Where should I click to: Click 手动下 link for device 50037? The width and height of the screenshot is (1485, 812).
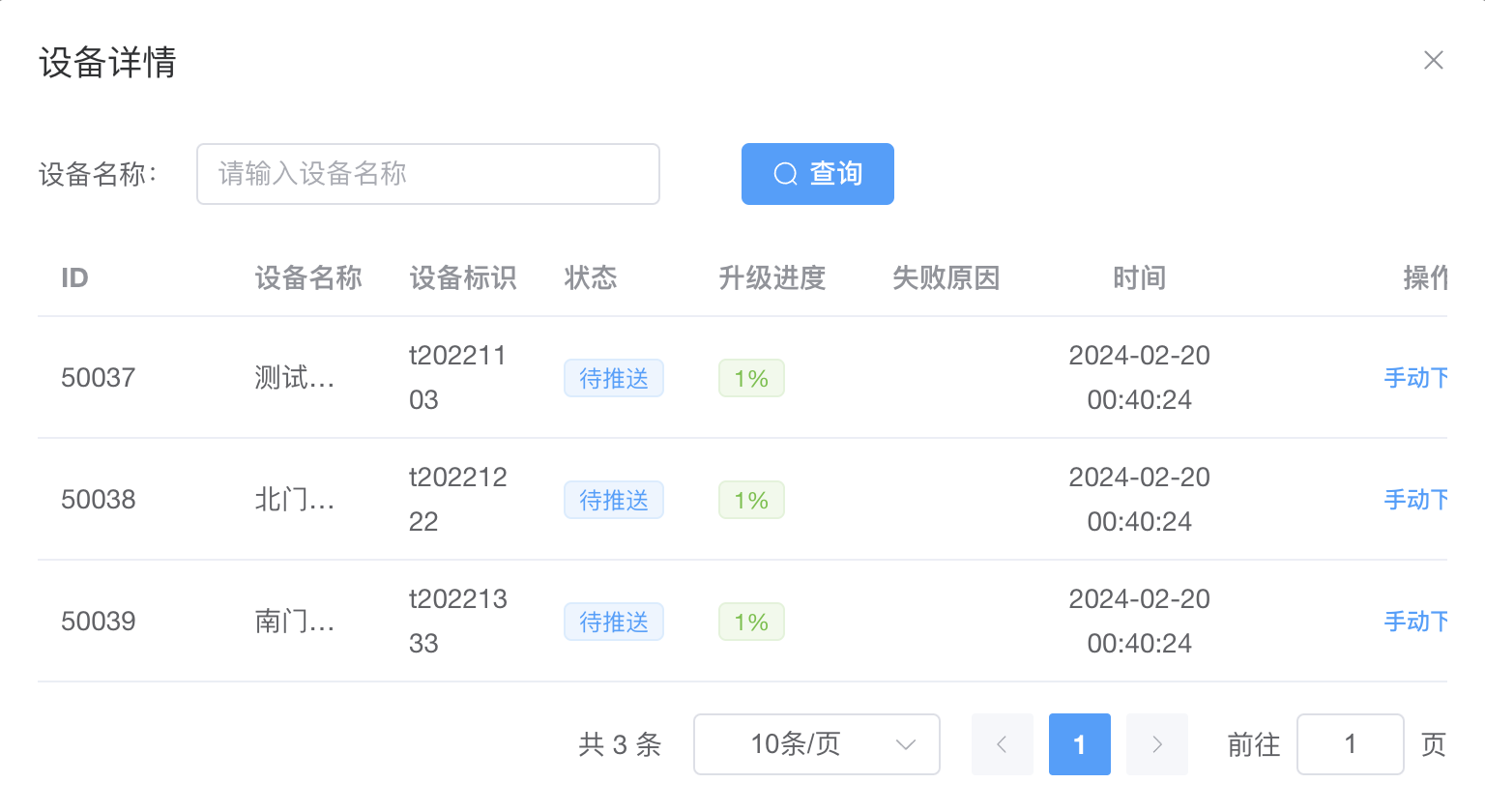[1416, 378]
